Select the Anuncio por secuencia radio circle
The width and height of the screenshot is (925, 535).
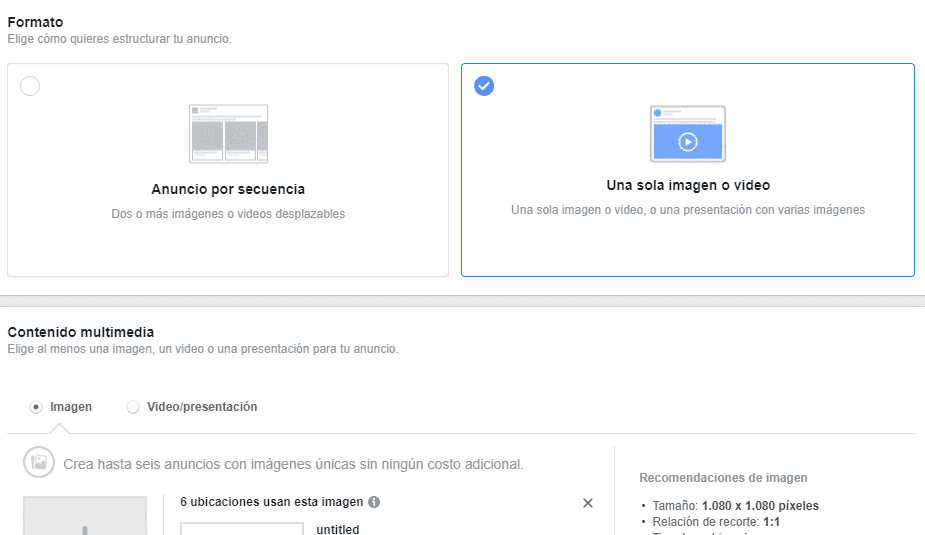(30, 86)
